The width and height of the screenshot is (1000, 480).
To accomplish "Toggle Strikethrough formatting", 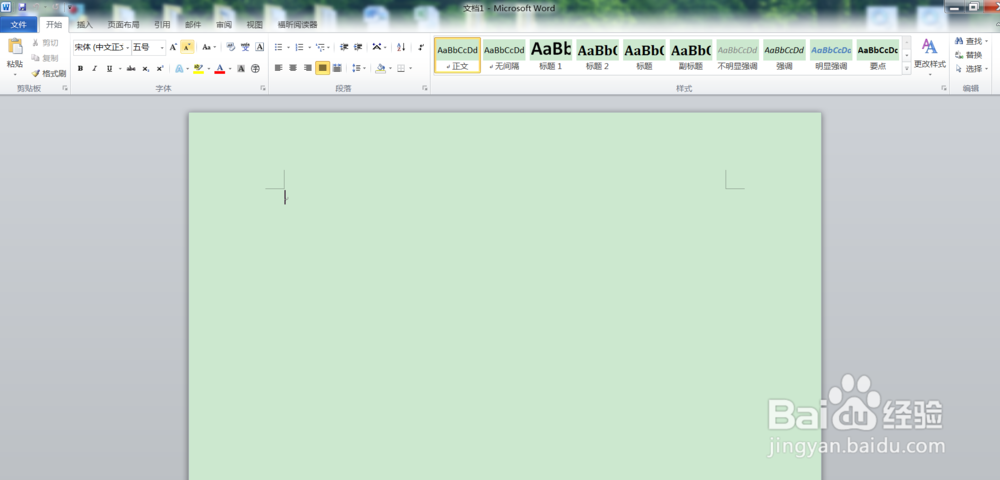I will point(131,68).
